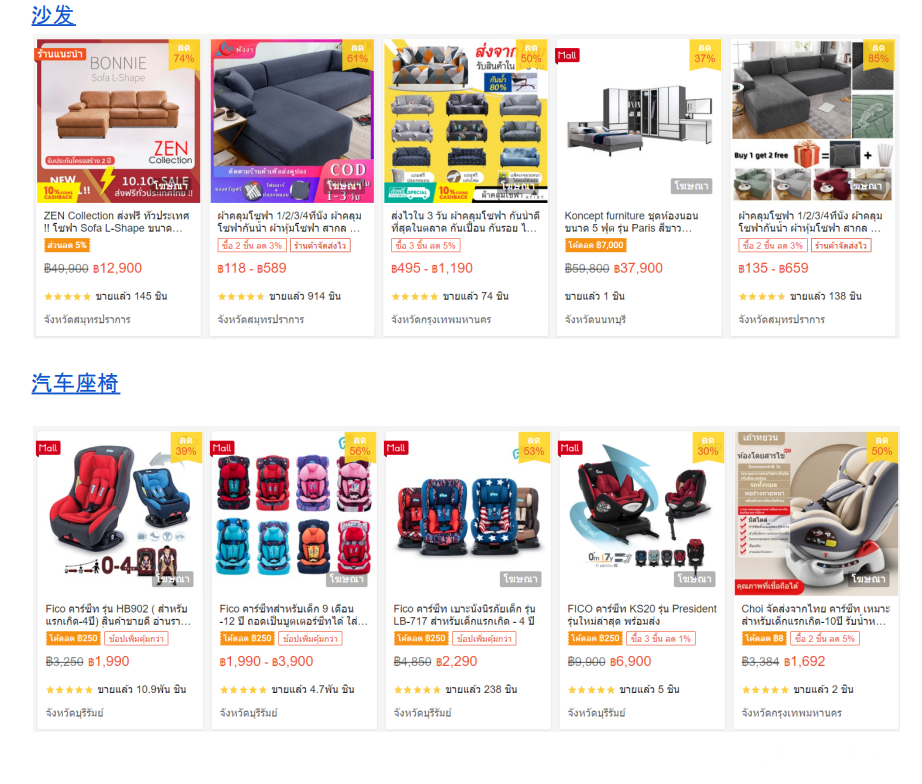Click the Mall badge on Fico HB902
Viewport: 922px width, 784px height.
(48, 448)
